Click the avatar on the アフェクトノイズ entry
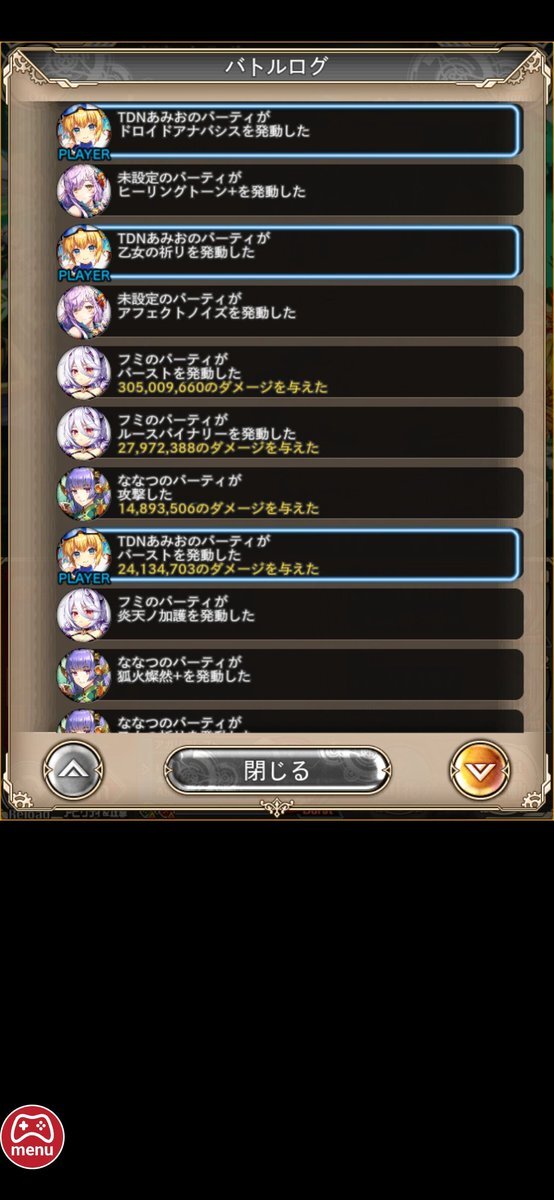The width and height of the screenshot is (554, 1200). click(84, 311)
